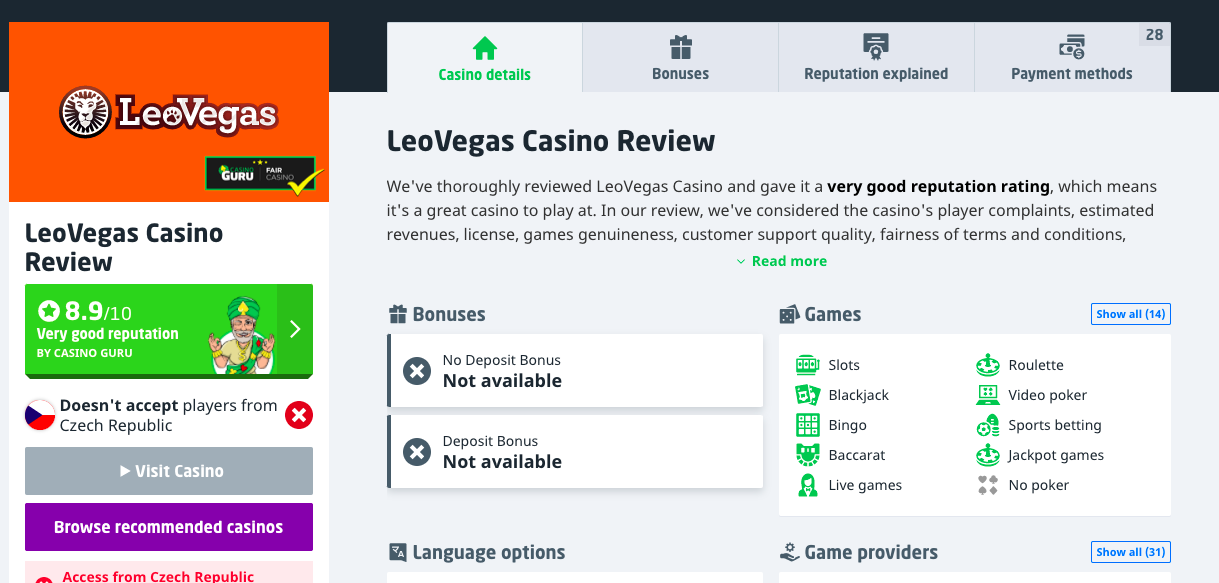Image resolution: width=1219 pixels, height=583 pixels.
Task: Switch to the Bonuses tab
Action: tap(680, 58)
